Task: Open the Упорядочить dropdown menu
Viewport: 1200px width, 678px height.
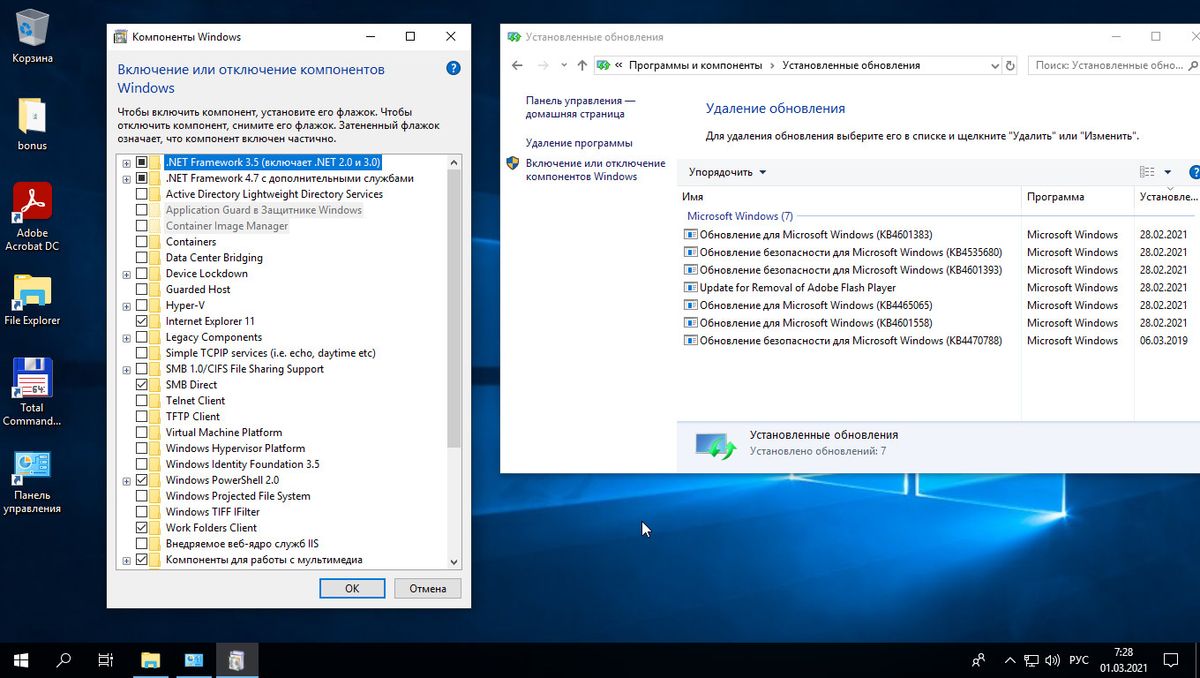Action: 728,172
